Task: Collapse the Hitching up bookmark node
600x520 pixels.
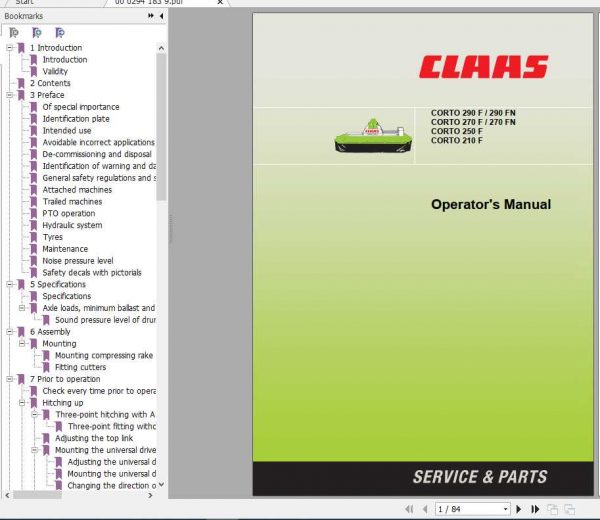Action: pos(22,403)
